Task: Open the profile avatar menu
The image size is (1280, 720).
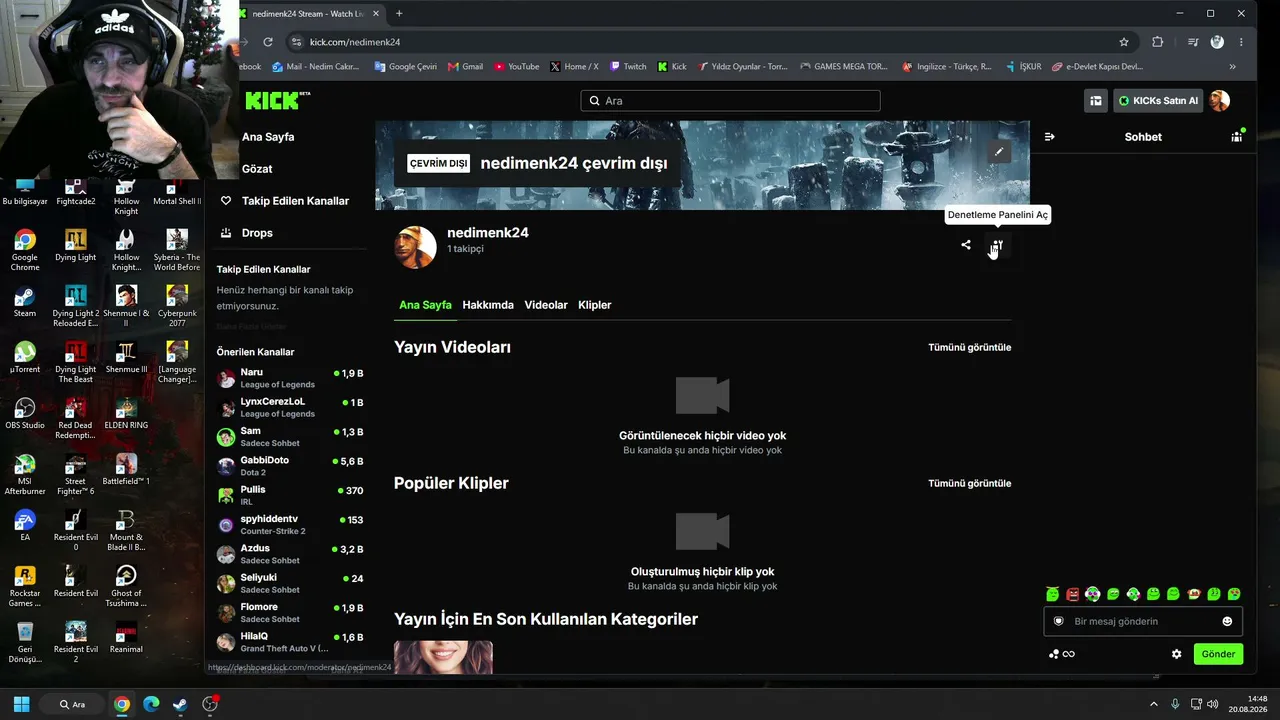Action: [x=1219, y=101]
